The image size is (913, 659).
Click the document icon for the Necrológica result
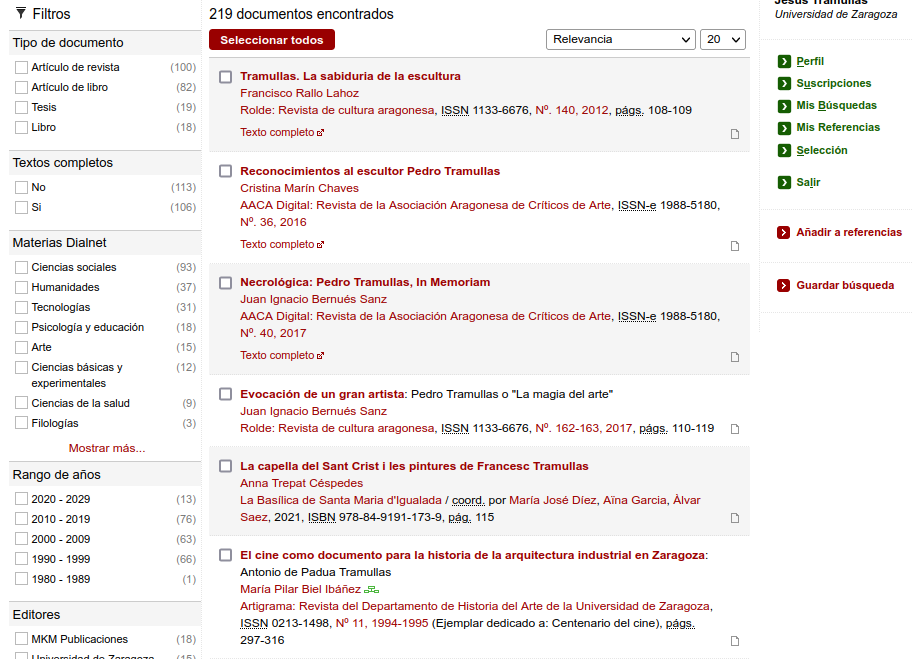point(735,357)
